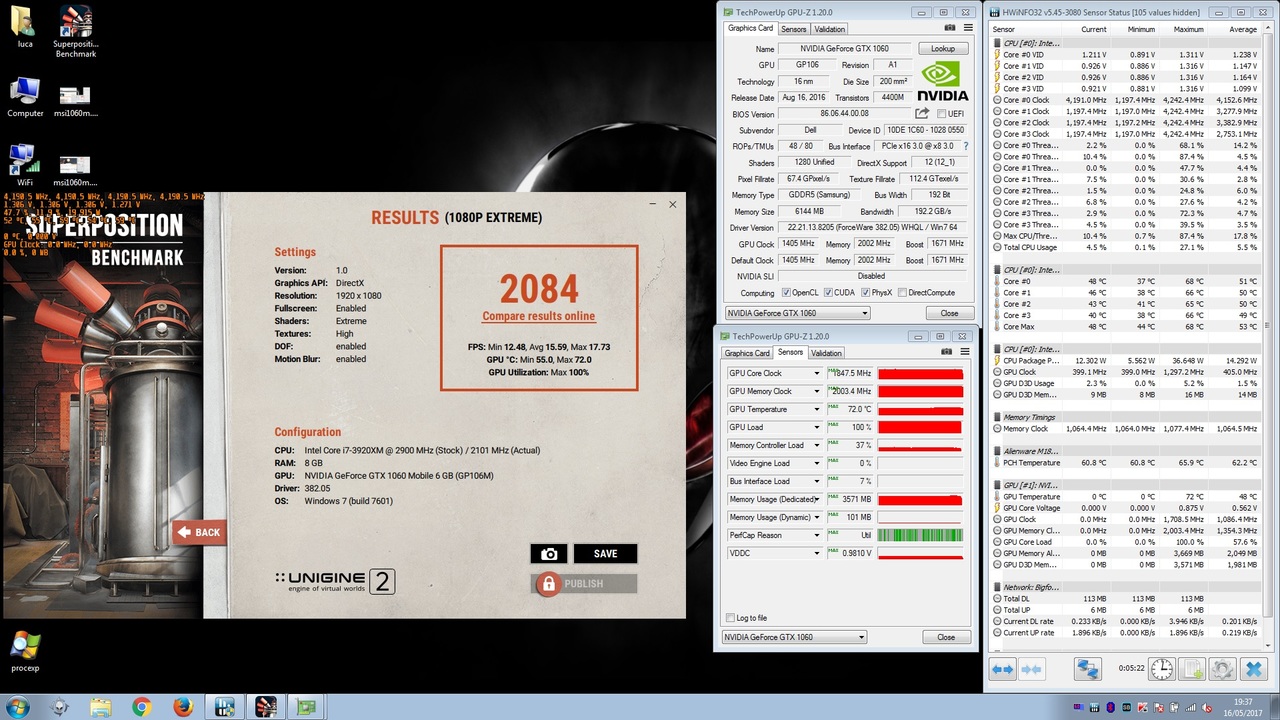Expand GPU Memory Clock sensor dropdown
Viewport: 1280px width, 720px height.
pos(816,391)
